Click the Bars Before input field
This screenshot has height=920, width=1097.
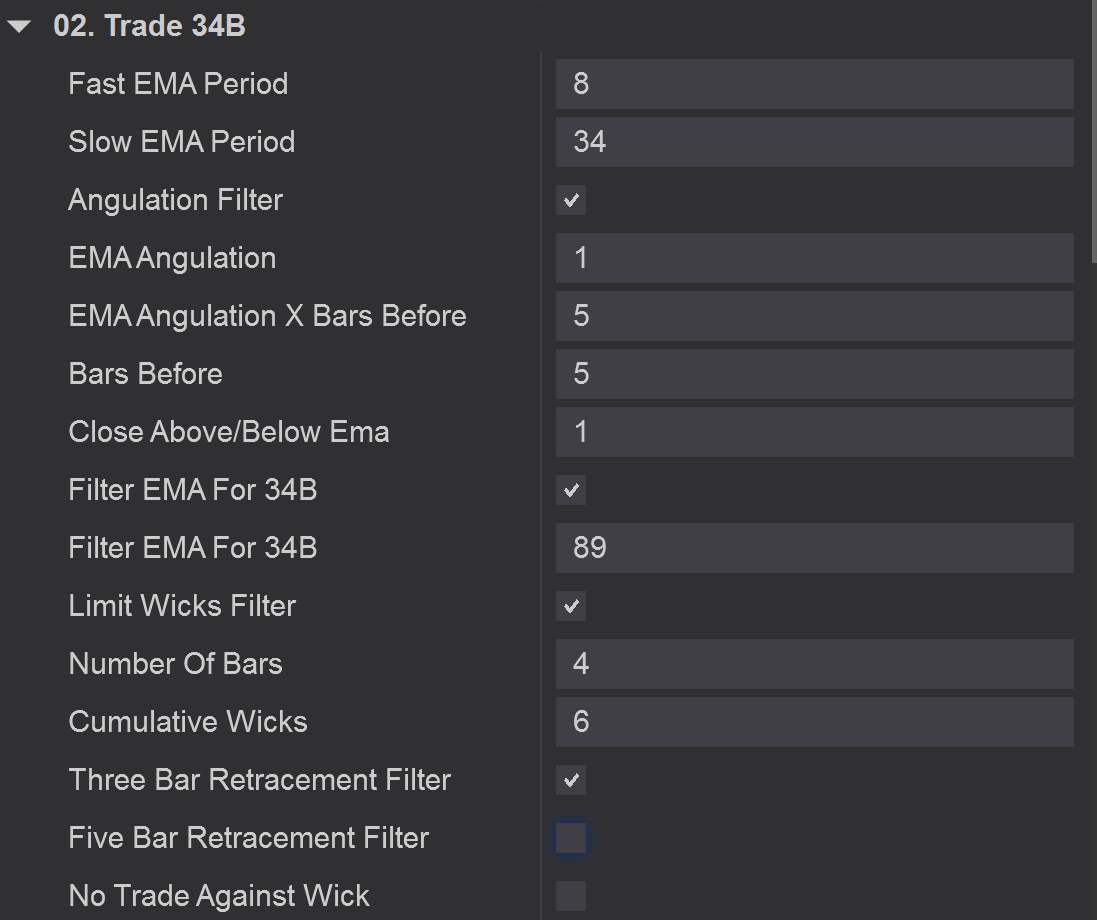point(814,374)
